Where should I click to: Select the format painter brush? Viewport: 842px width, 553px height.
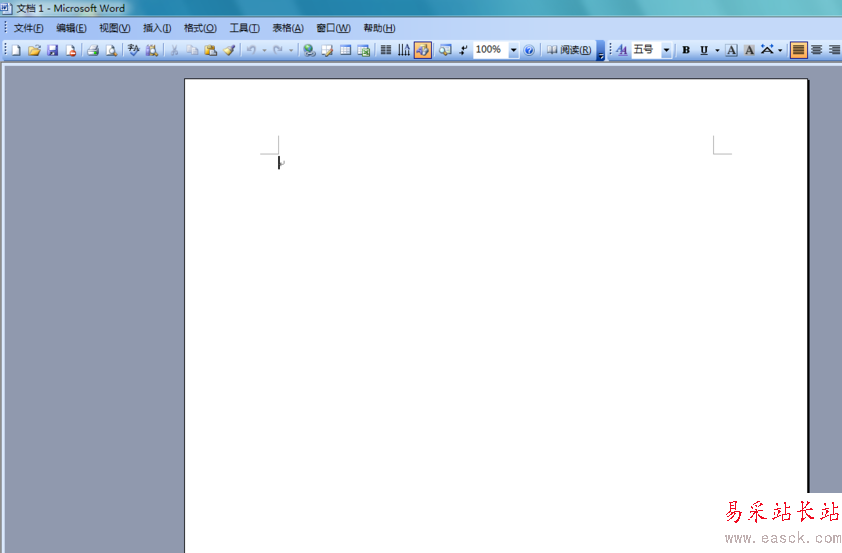[x=229, y=50]
